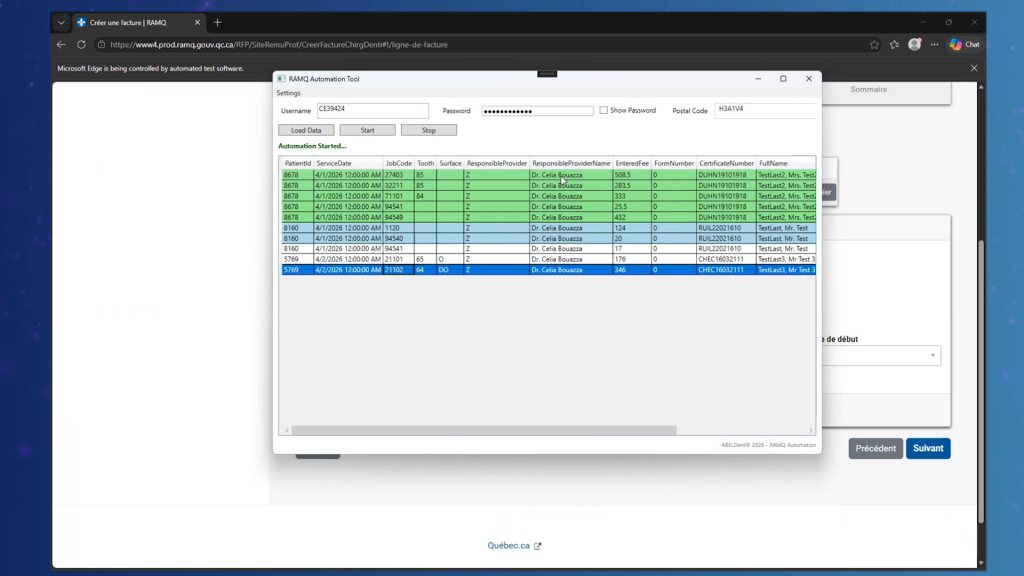1024x576 pixels.
Task: Sort by the JobCode column header
Action: (x=398, y=163)
